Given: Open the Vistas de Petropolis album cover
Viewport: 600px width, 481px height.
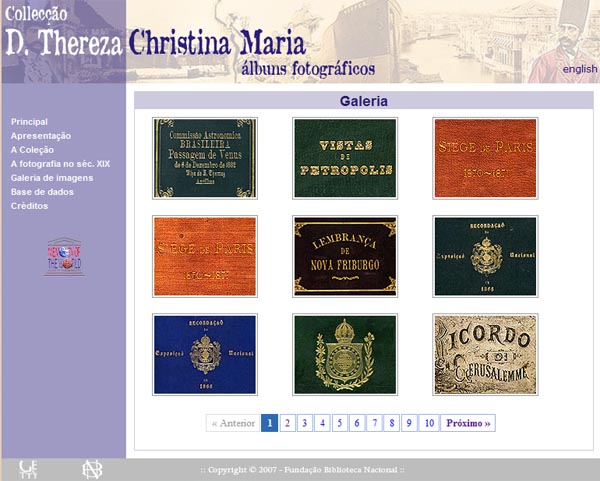Looking at the screenshot, I should point(345,158).
